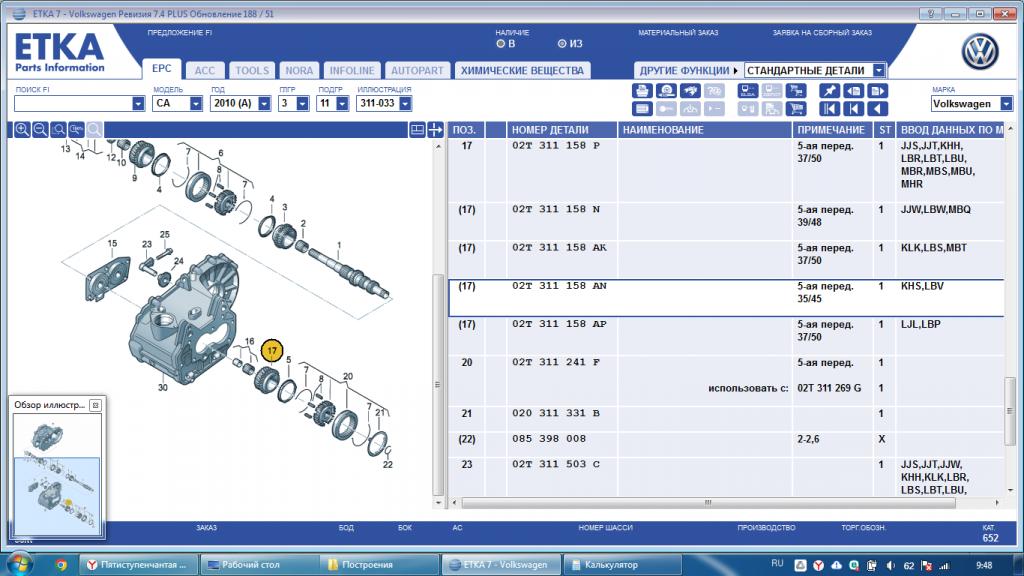Screen dimensions: 1024x576
Task: Switch to the INFOLINE tab
Action: (x=352, y=71)
